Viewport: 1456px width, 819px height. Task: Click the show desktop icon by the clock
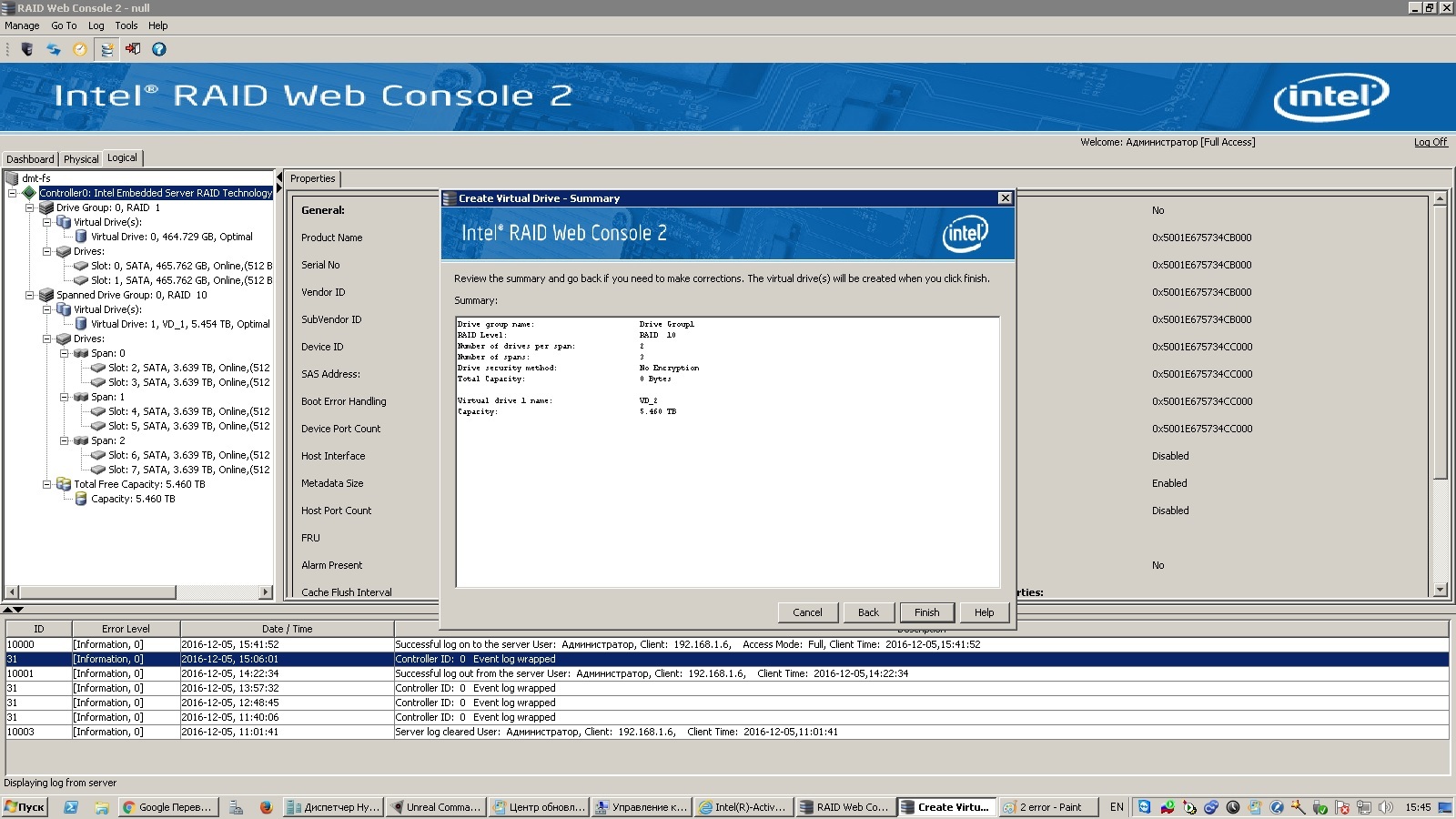[x=1444, y=807]
